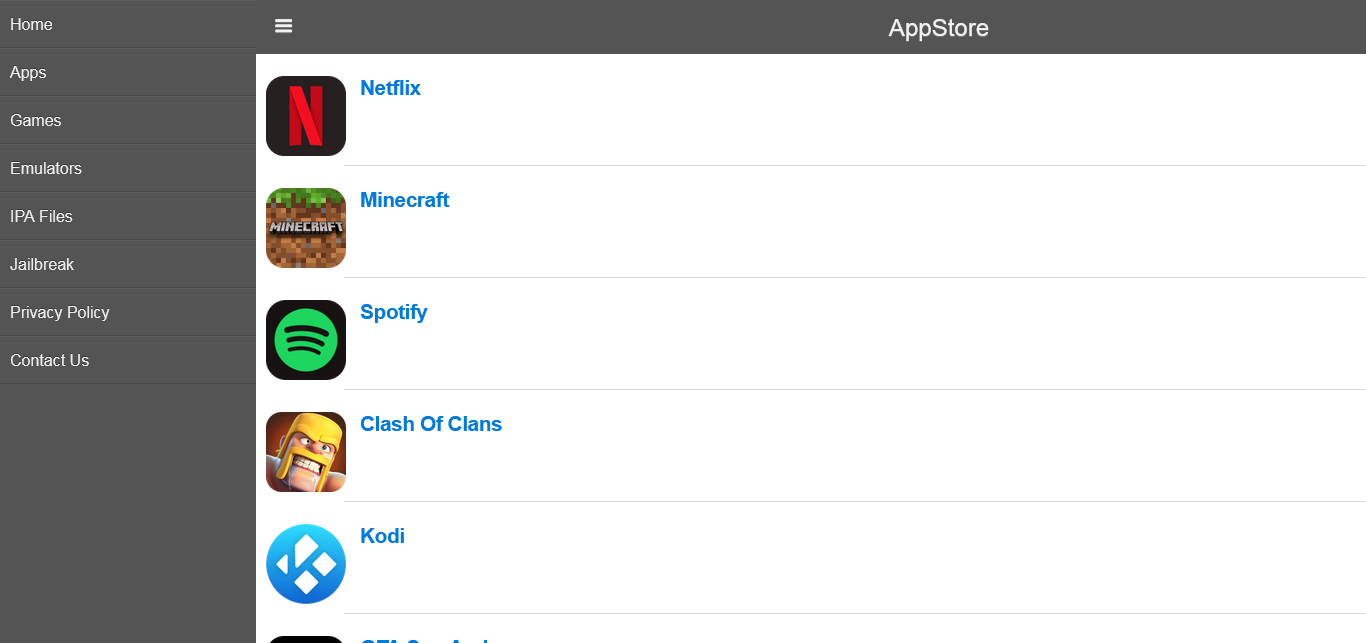Screen dimensions: 1366x643
Task: Open the Jailbreak menu entry
Action: pos(128,264)
